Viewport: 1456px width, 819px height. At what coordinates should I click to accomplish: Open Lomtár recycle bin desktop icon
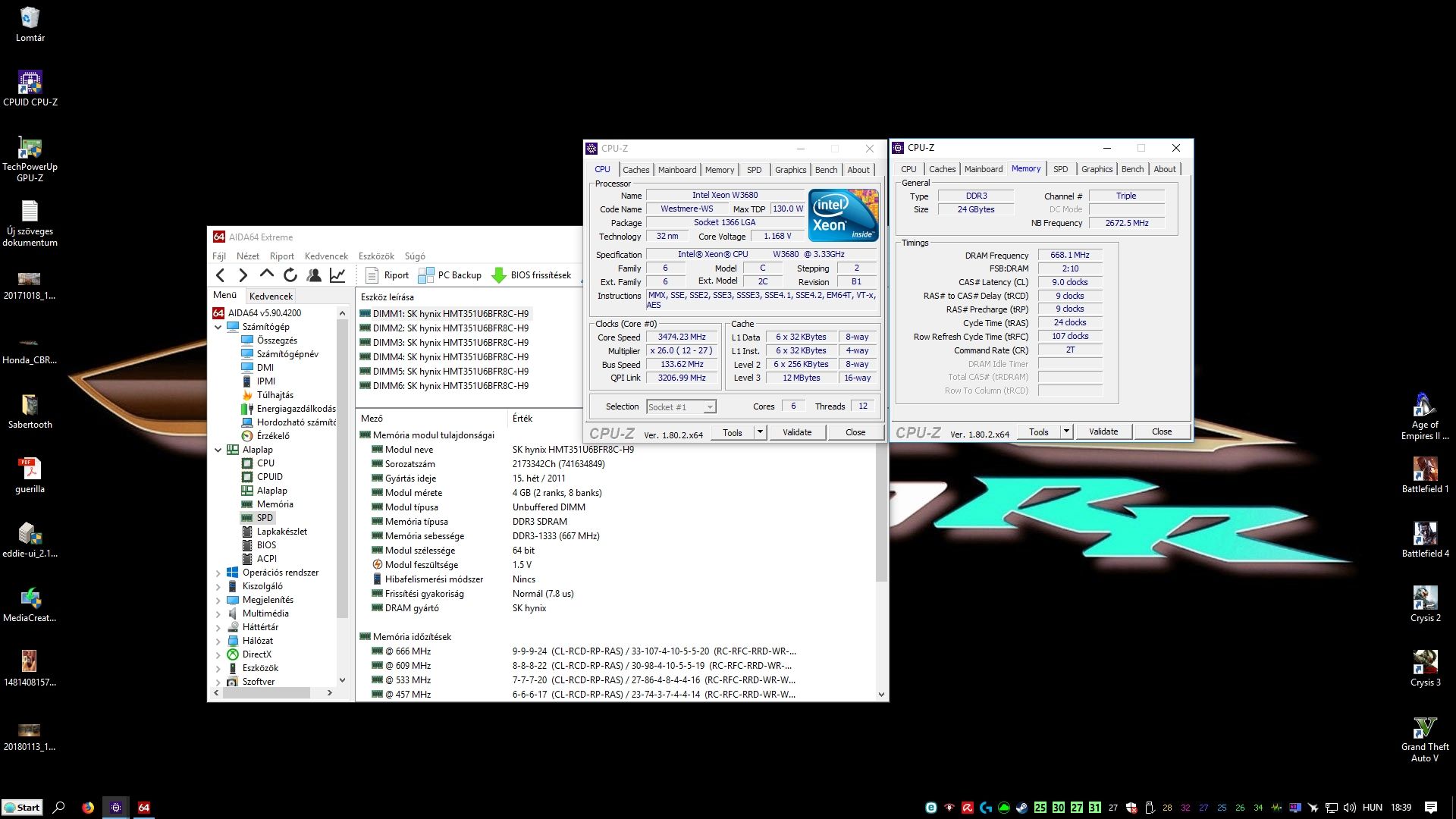pyautogui.click(x=30, y=24)
